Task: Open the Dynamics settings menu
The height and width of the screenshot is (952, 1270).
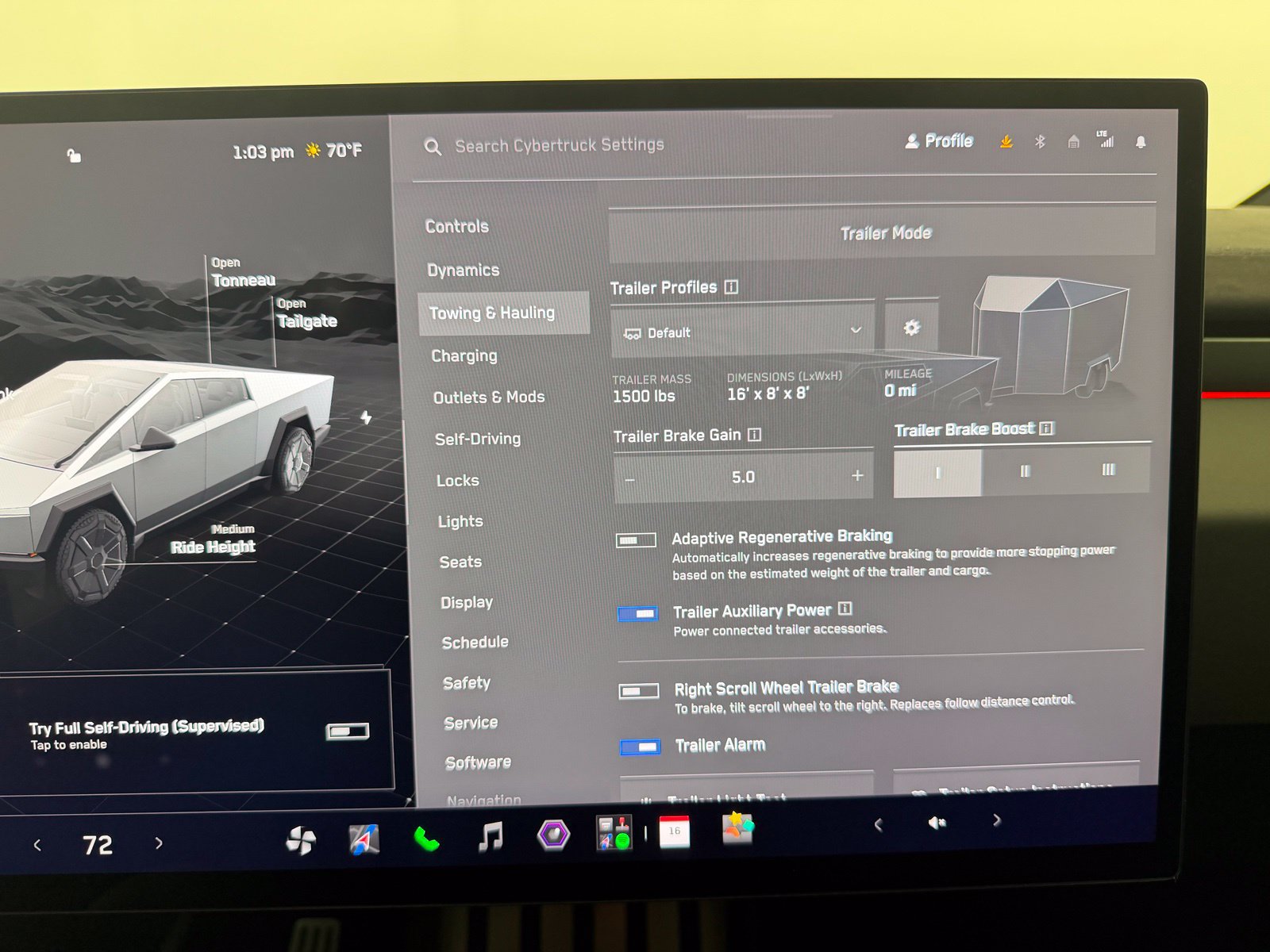Action: [x=464, y=270]
